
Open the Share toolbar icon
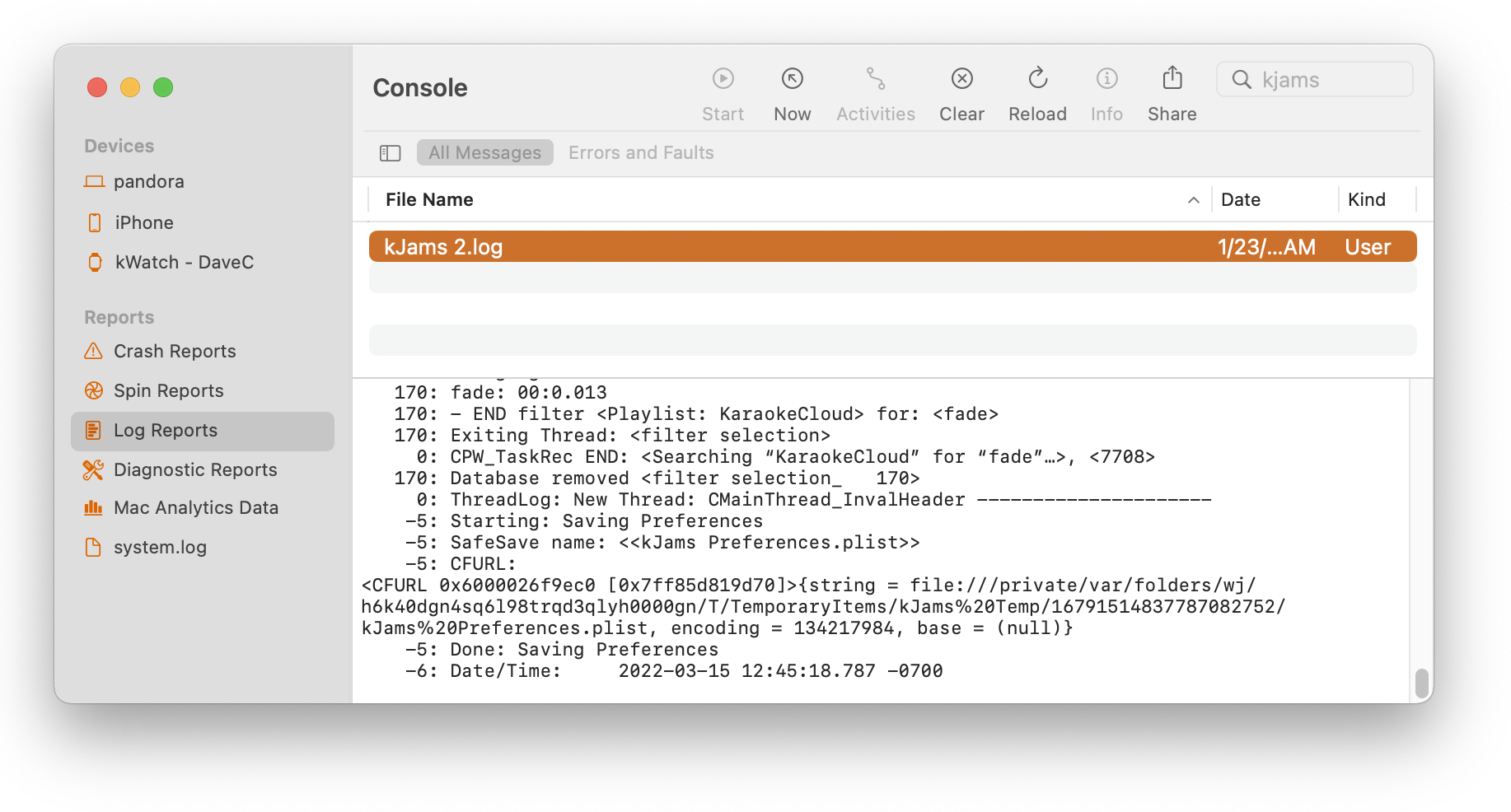click(x=1172, y=79)
